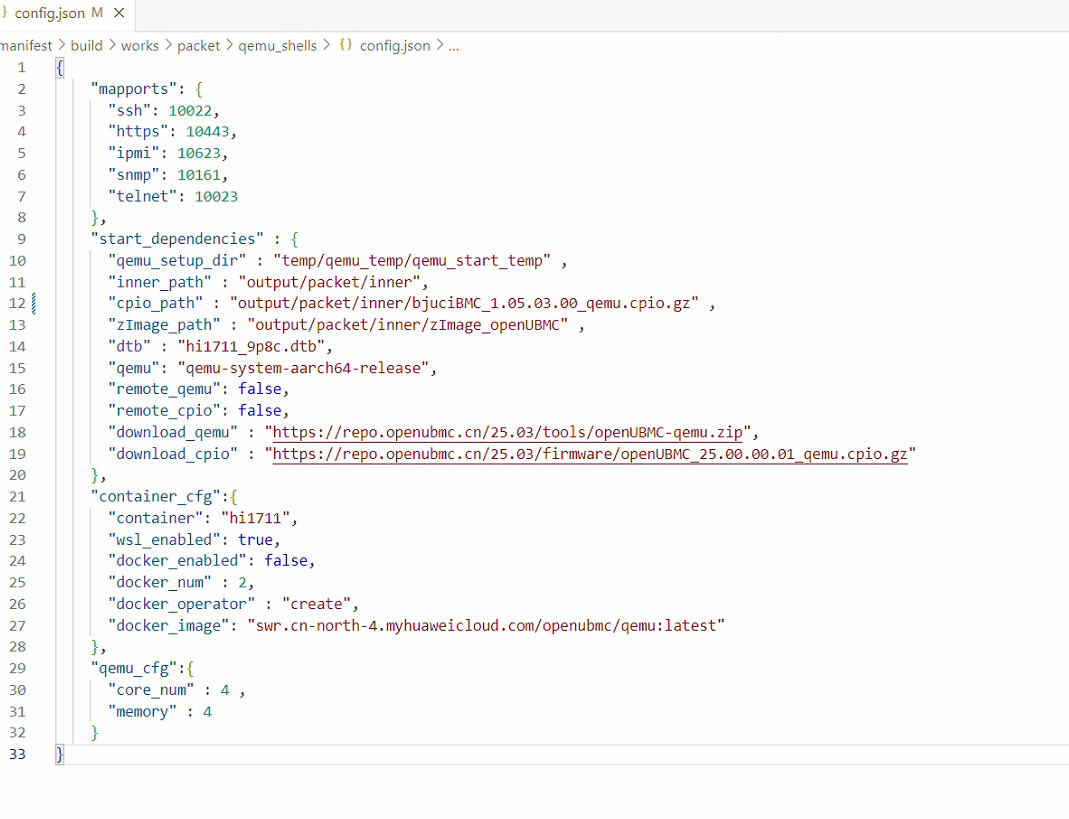Close the config.json editor tab
Image resolution: width=1069 pixels, height=819 pixels.
[120, 14]
